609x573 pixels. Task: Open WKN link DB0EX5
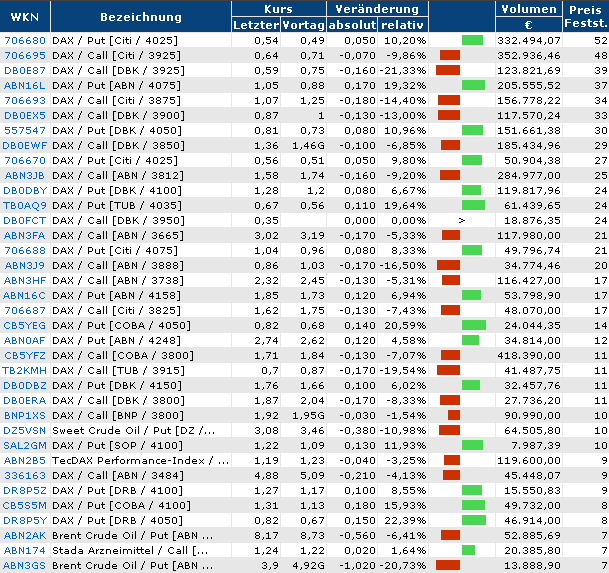[x=25, y=116]
